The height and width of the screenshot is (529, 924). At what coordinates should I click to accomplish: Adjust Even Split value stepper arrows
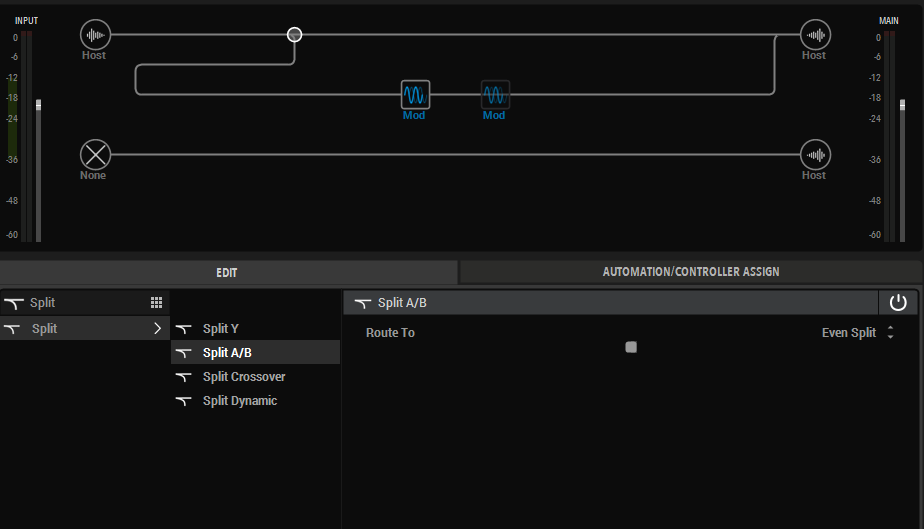890,333
